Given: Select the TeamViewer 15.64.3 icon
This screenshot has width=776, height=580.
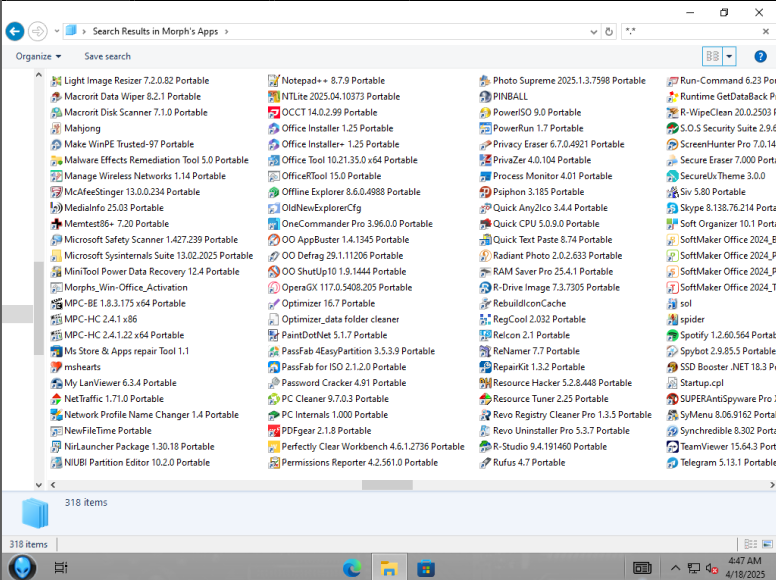Looking at the screenshot, I should (672, 446).
